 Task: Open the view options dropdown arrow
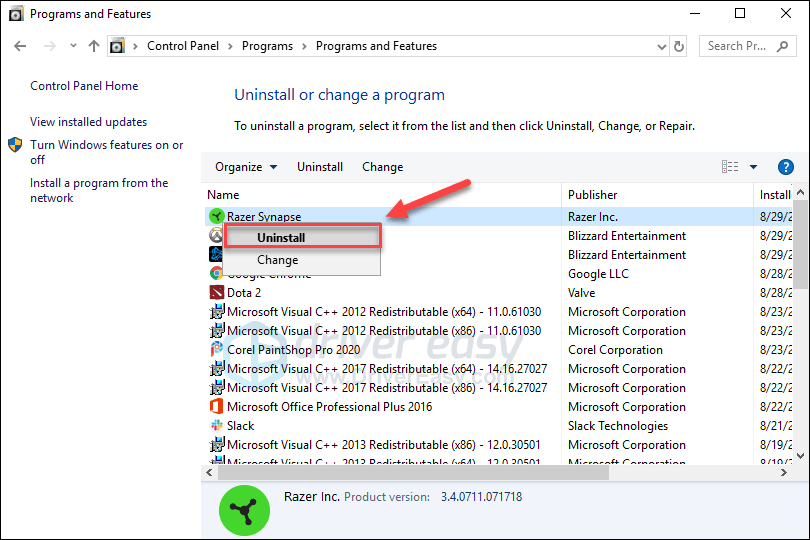(753, 167)
